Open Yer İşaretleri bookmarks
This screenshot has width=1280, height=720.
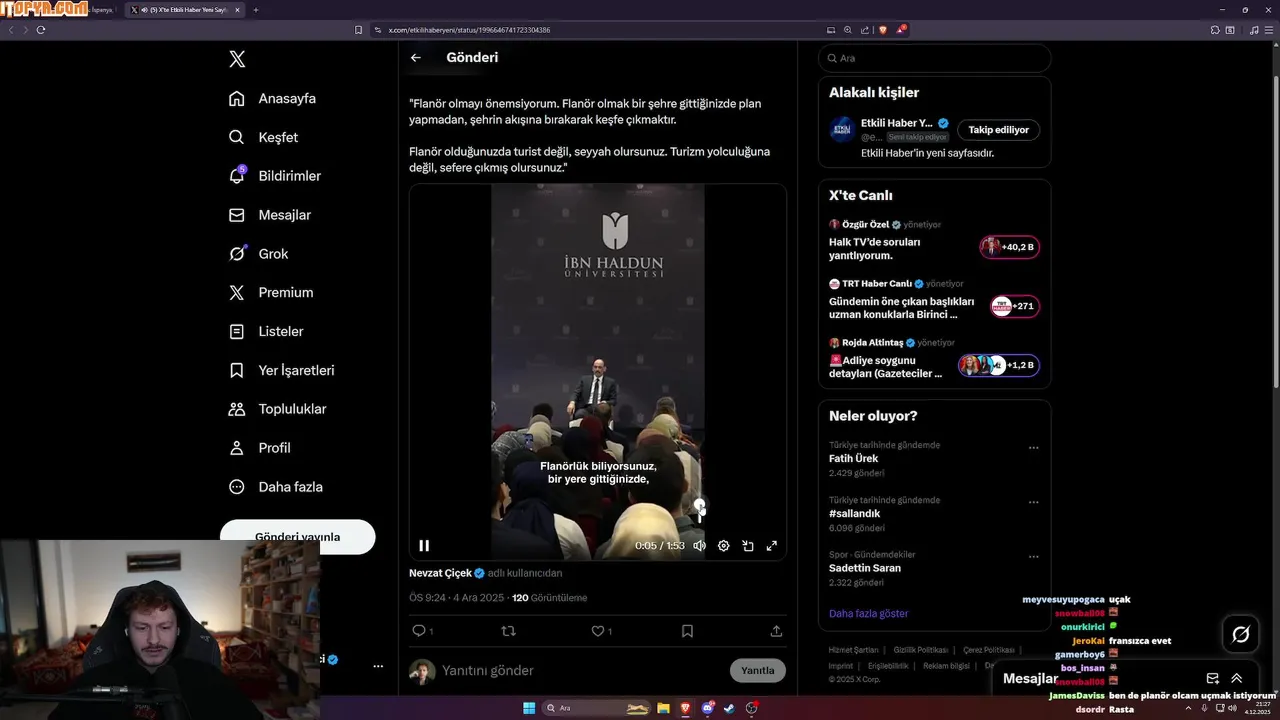tap(282, 370)
